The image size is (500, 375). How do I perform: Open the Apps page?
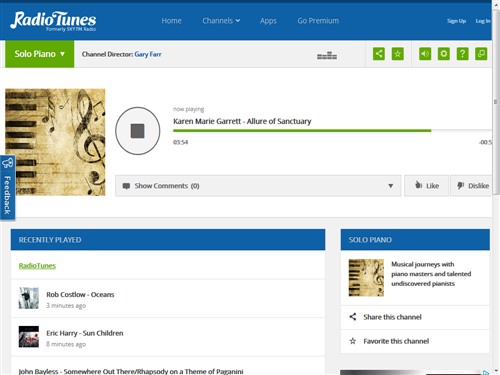[x=268, y=21]
